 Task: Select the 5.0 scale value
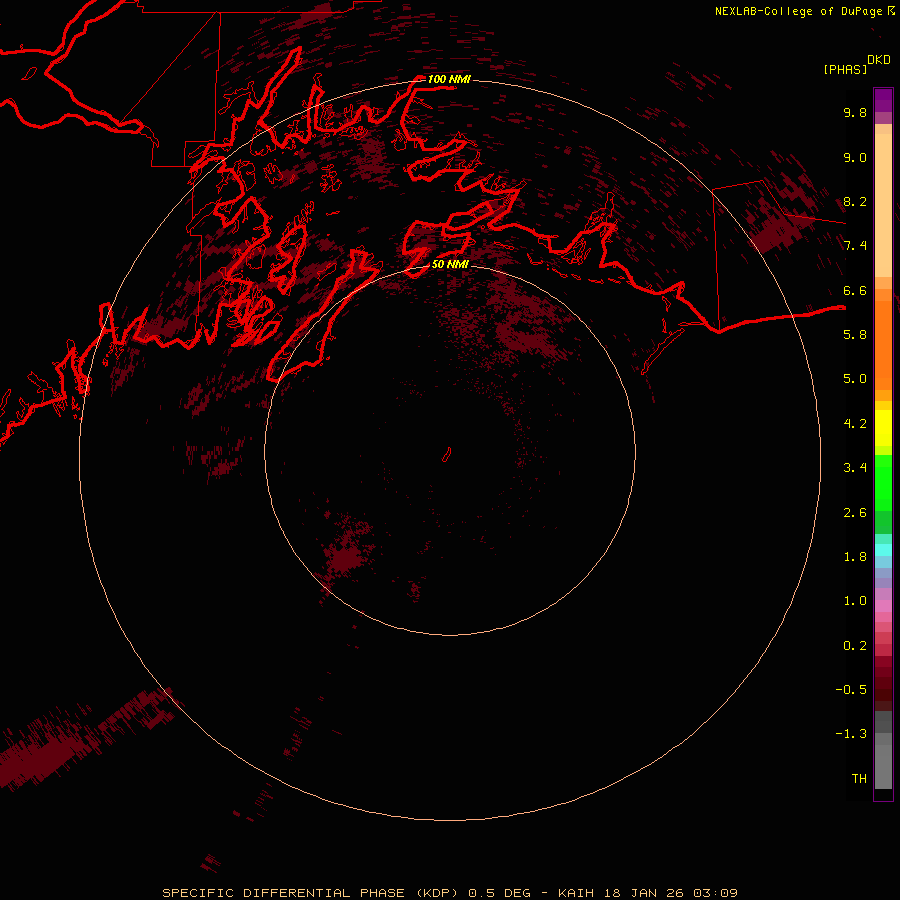[x=855, y=379]
